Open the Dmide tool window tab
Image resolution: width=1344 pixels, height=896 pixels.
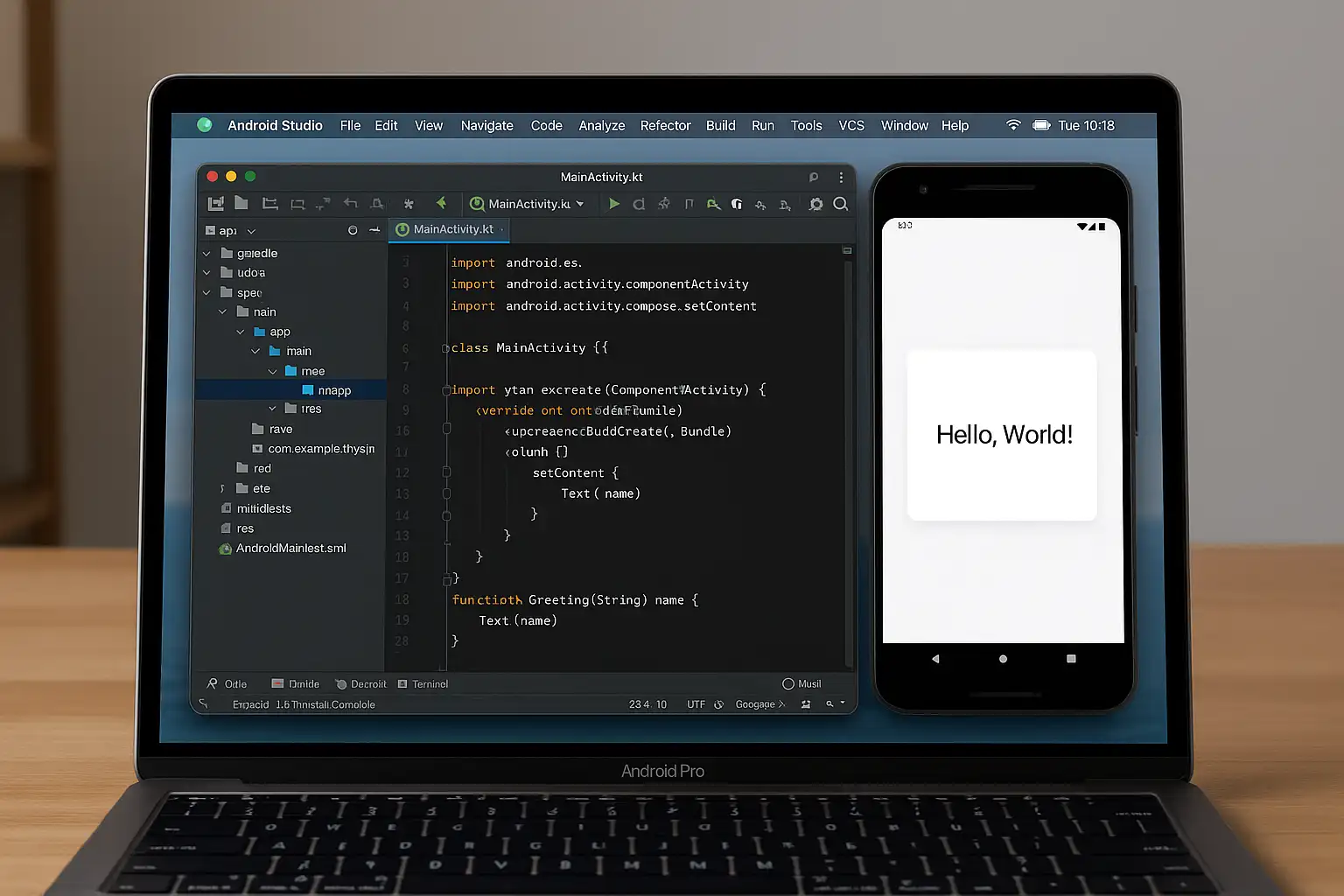coord(296,684)
